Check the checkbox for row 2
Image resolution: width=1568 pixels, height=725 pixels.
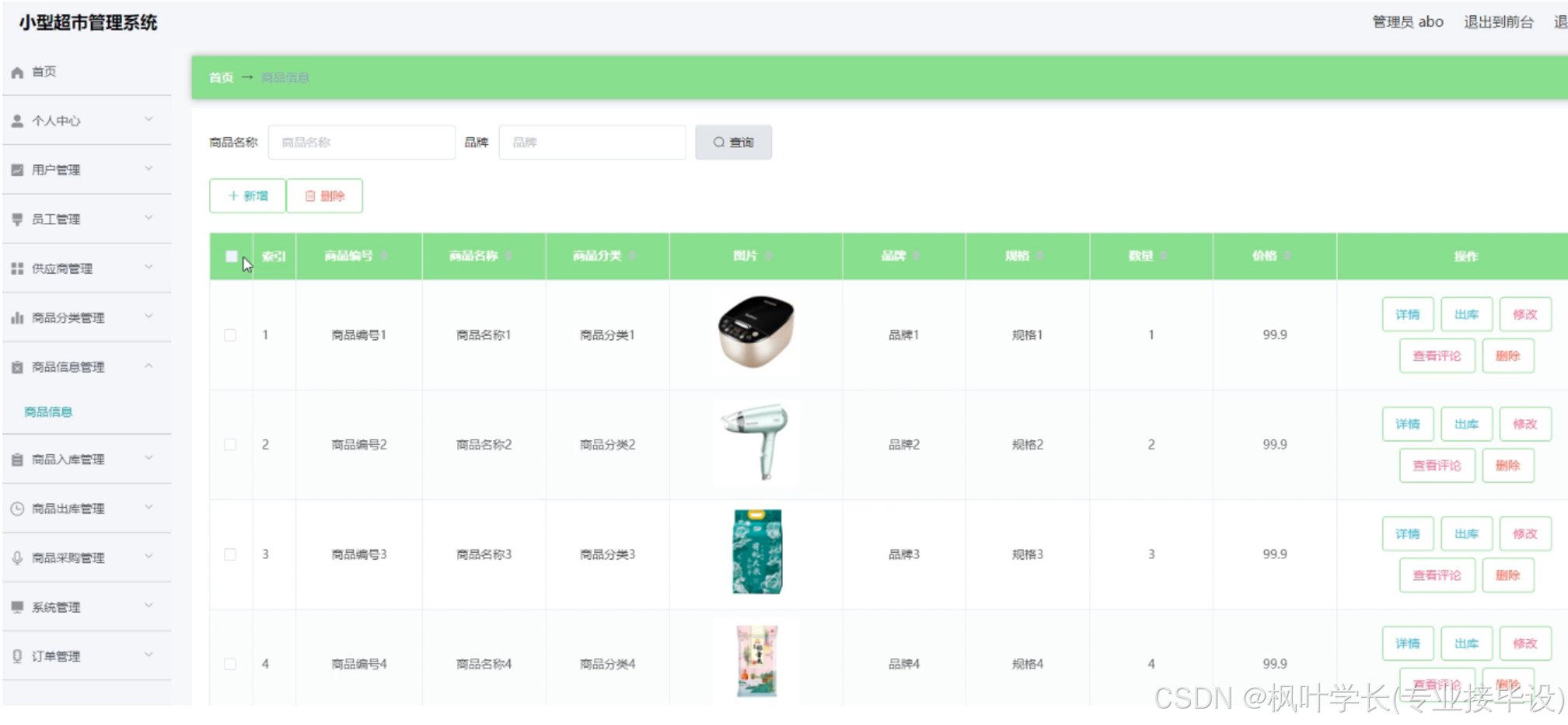pos(230,444)
